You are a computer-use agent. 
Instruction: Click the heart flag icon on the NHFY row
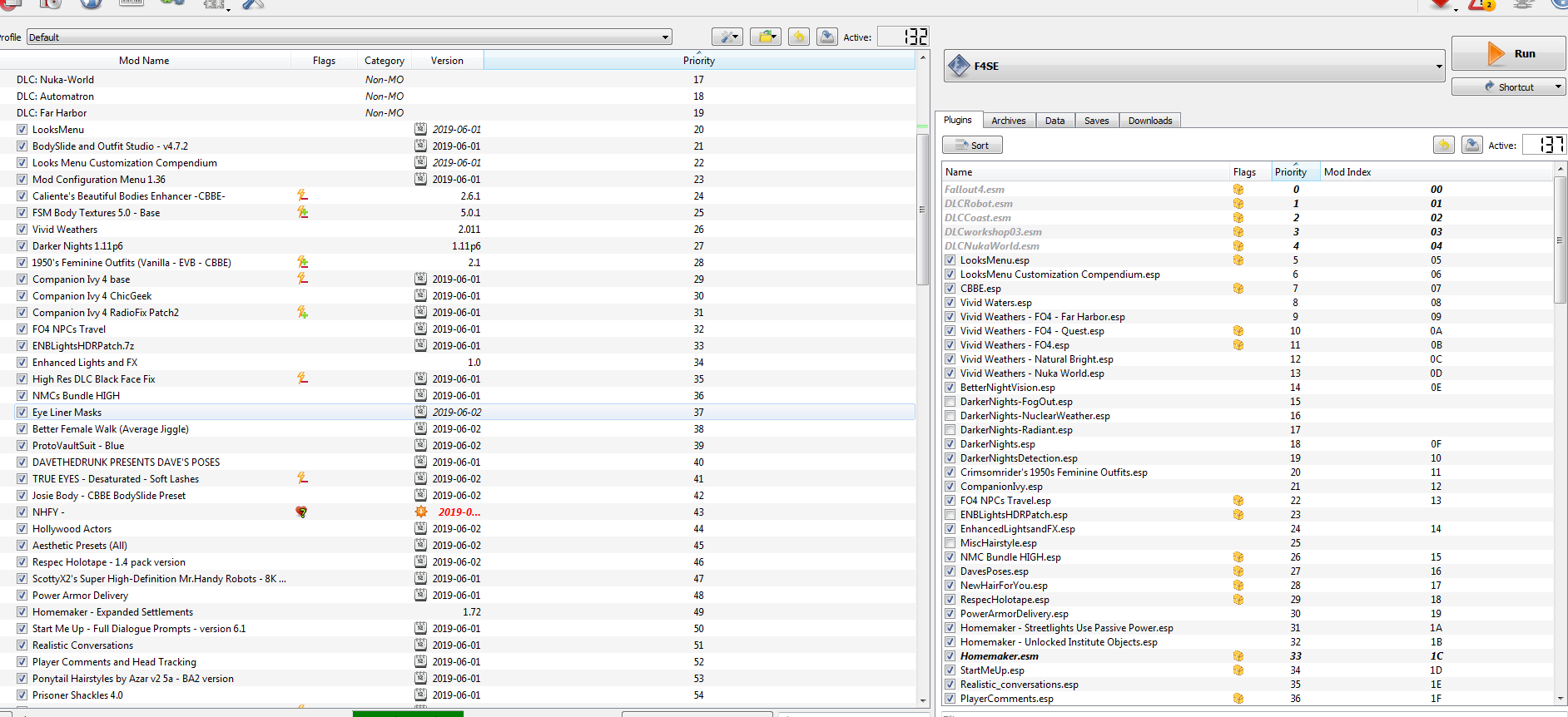[301, 512]
